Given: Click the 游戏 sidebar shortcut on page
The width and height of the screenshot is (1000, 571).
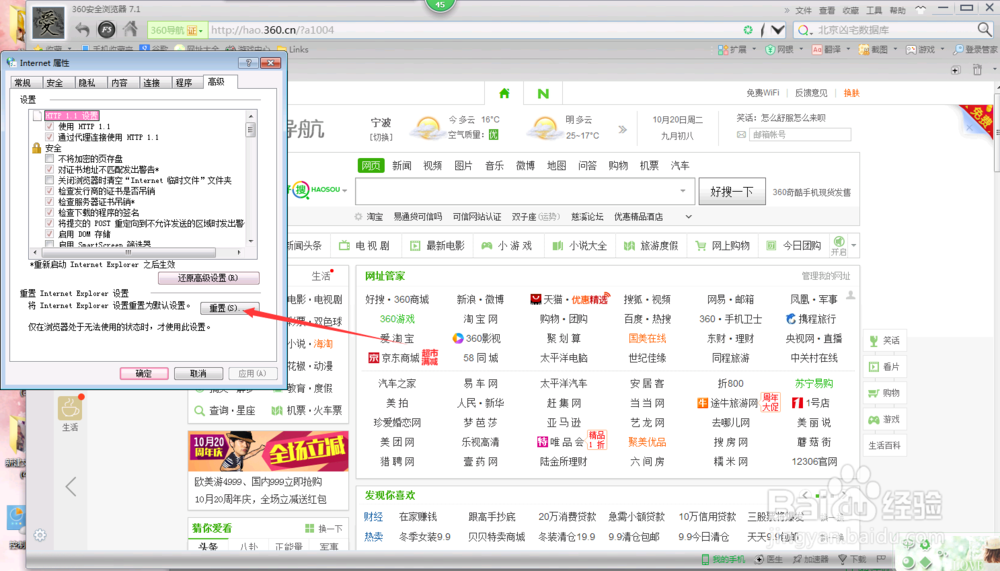Looking at the screenshot, I should pos(885,419).
